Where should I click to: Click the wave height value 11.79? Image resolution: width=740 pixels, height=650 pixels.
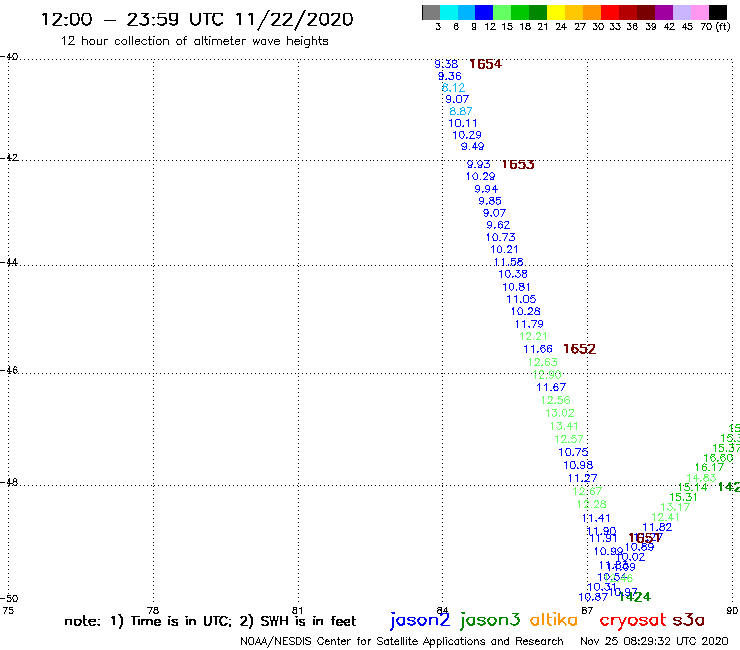tap(530, 324)
